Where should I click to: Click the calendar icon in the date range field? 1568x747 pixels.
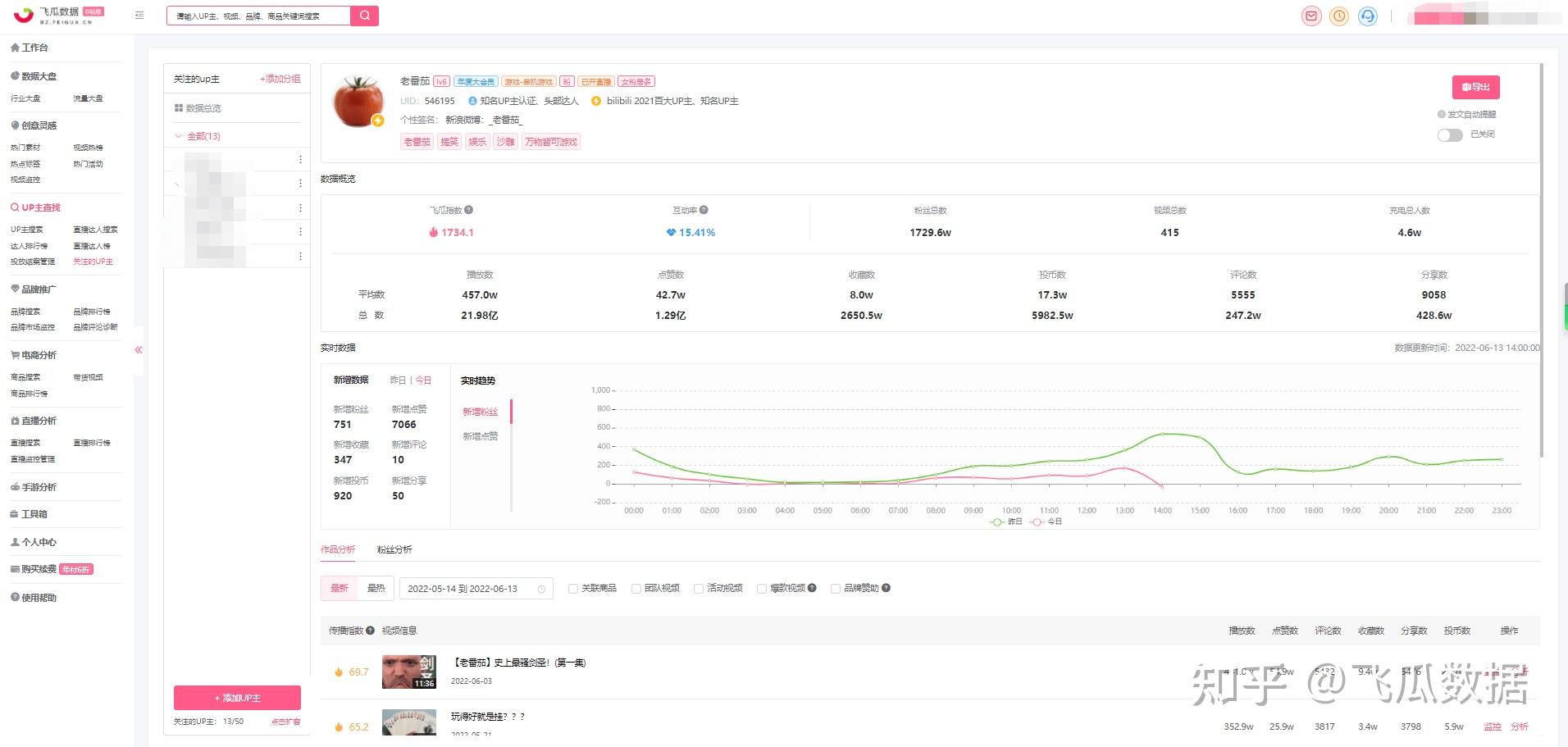[x=541, y=589]
